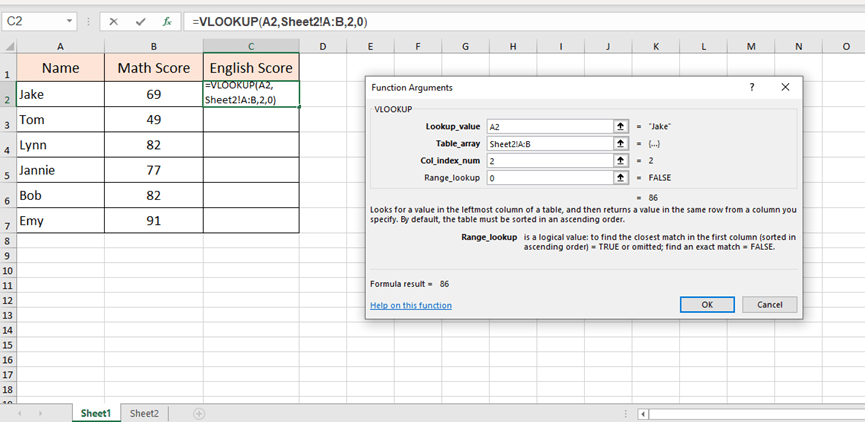Screen dimensions: 865x422
Task: Select the cell containing Tom
Action: click(x=60, y=120)
